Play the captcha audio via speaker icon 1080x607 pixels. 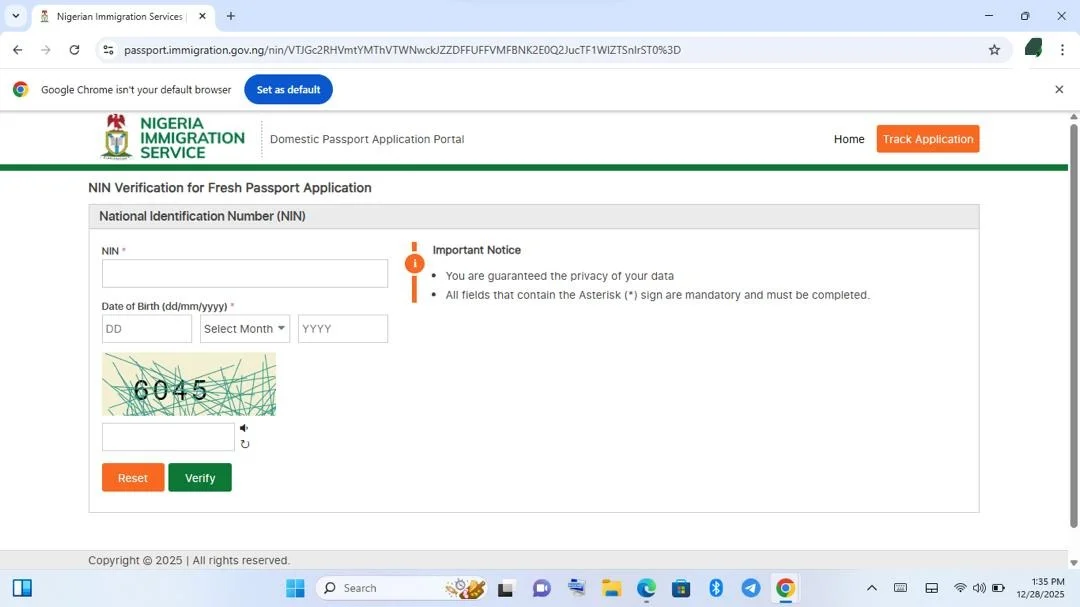pos(243,427)
